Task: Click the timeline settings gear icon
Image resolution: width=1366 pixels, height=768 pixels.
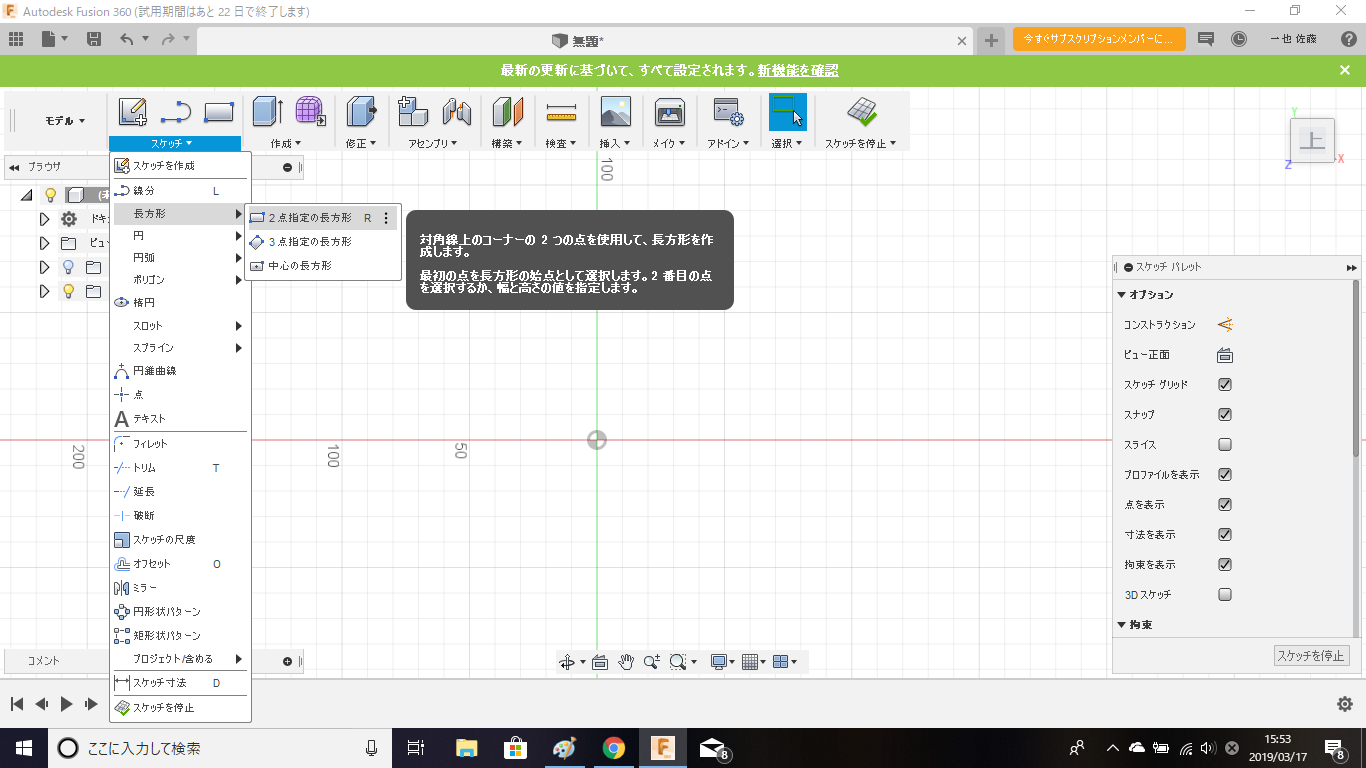Action: (1345, 704)
